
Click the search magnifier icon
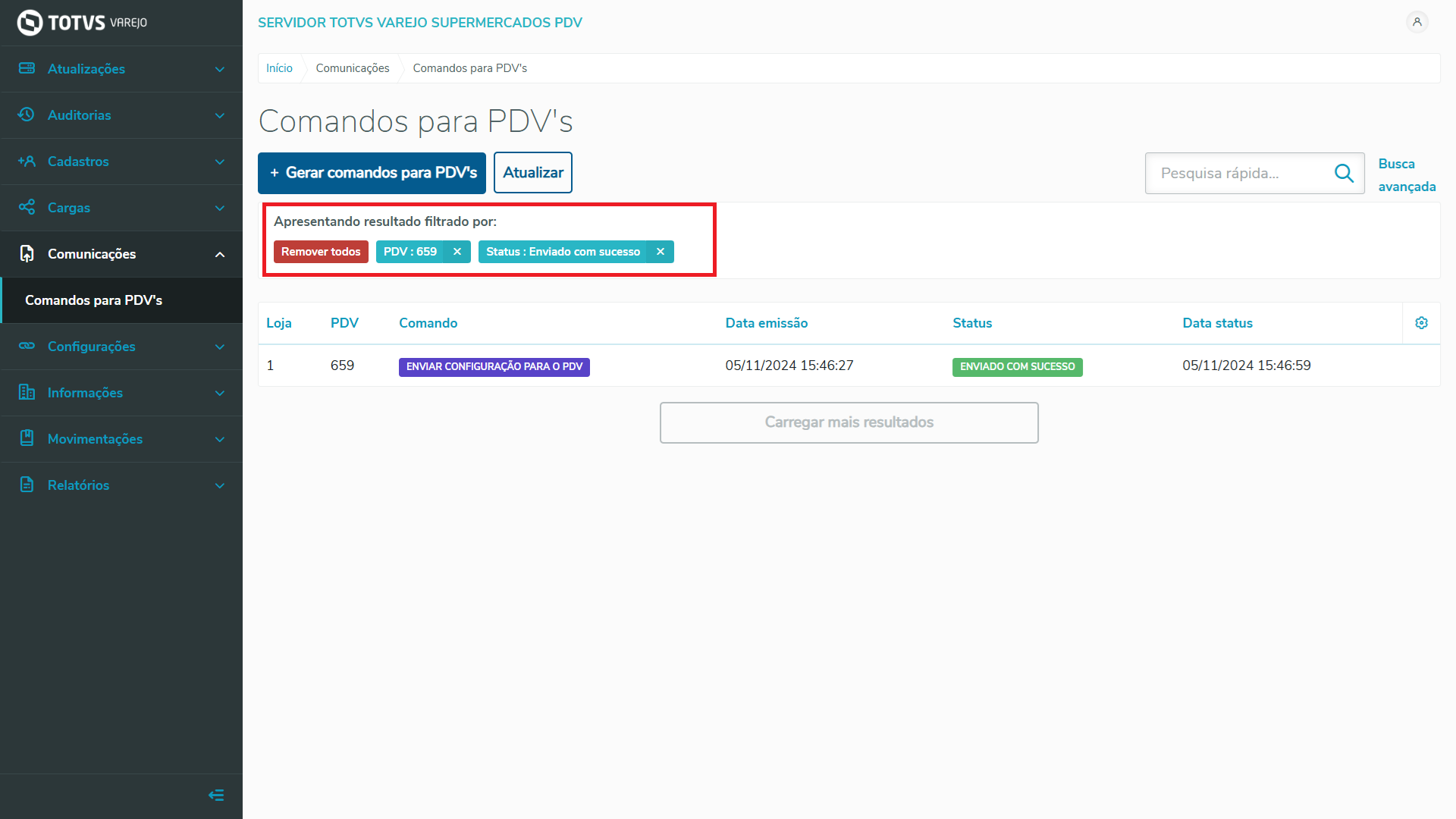coord(1344,174)
